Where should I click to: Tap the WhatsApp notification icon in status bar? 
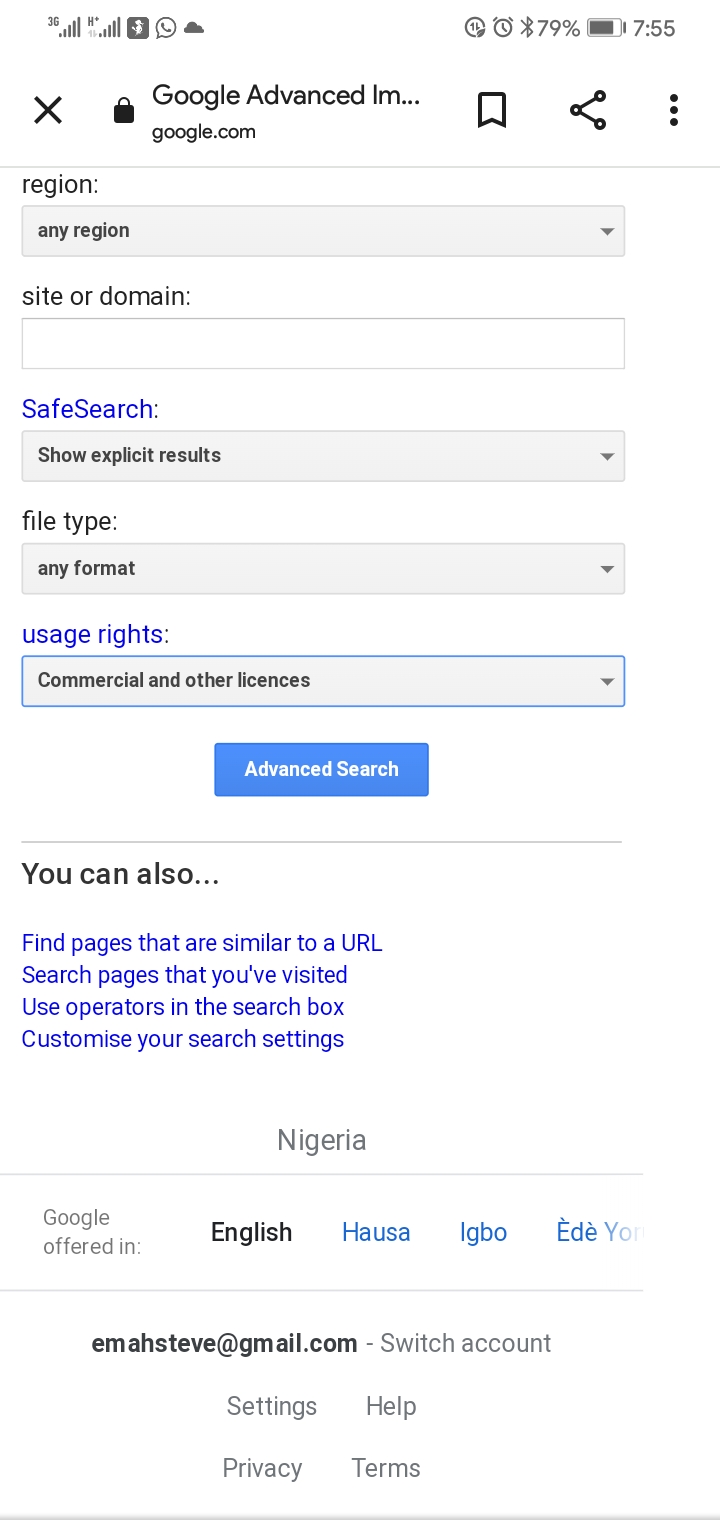click(166, 28)
